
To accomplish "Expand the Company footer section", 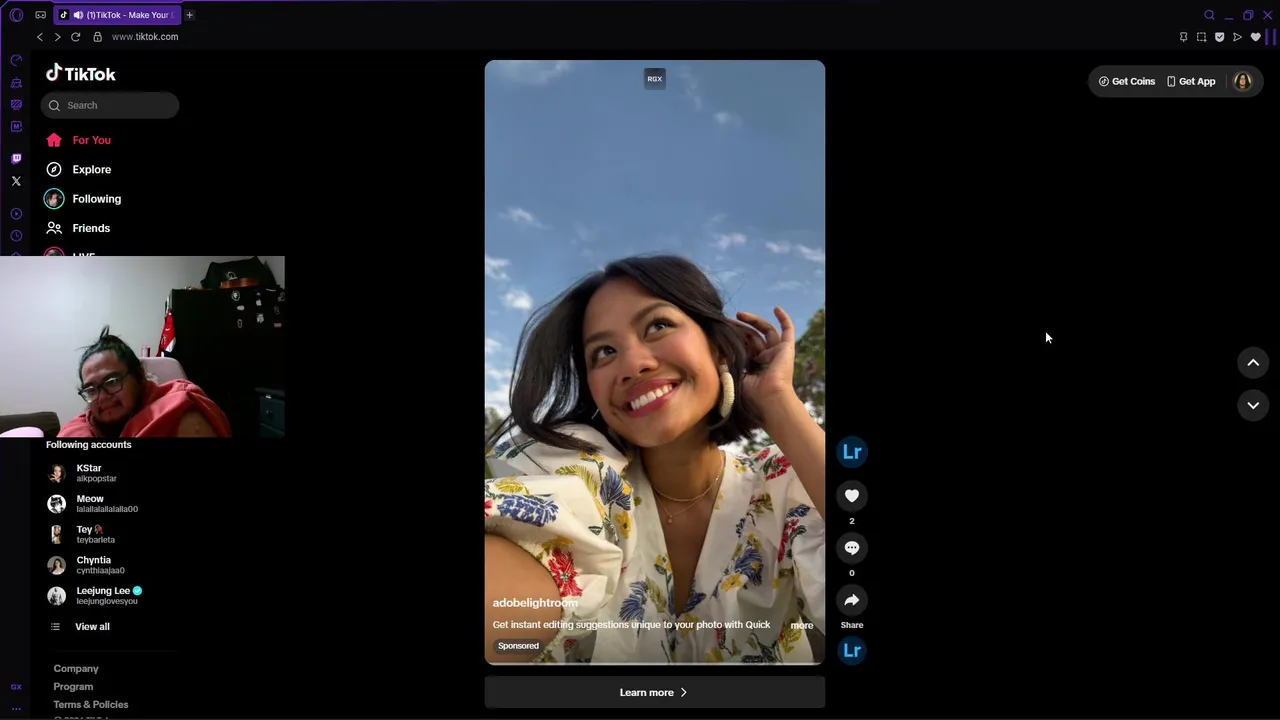I will pos(76,669).
